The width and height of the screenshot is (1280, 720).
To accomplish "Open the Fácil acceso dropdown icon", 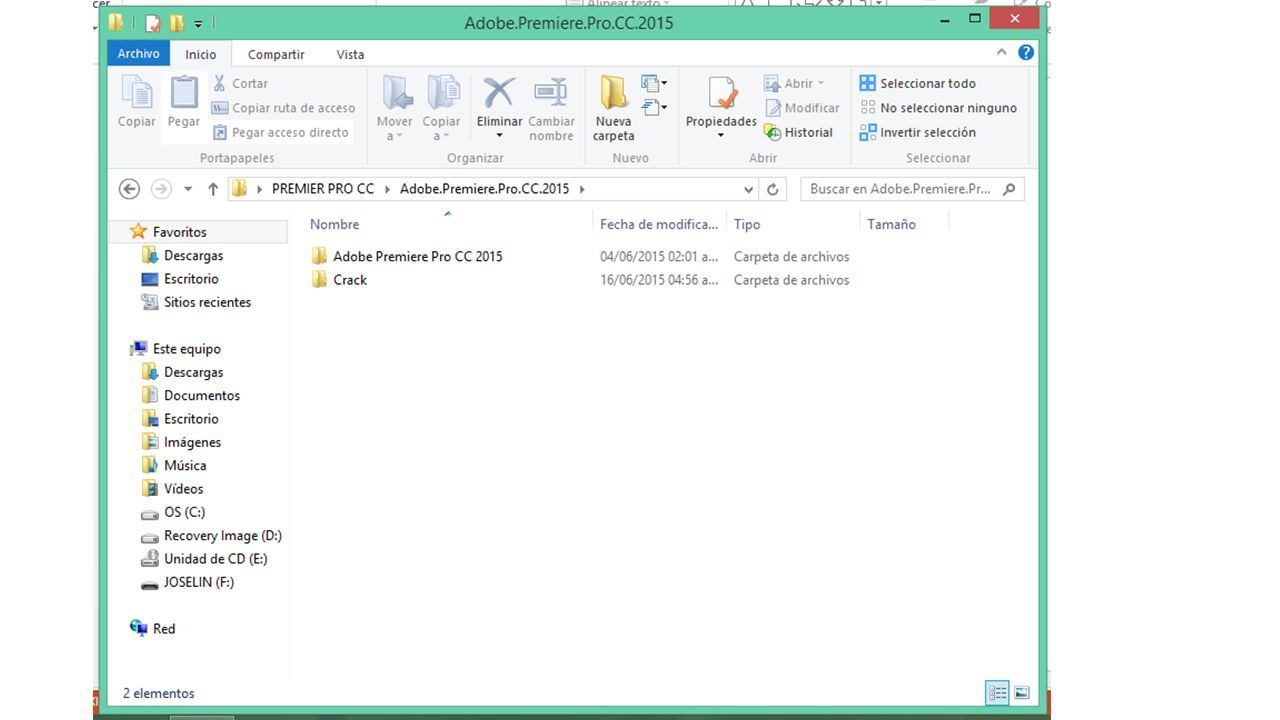I will tap(654, 107).
